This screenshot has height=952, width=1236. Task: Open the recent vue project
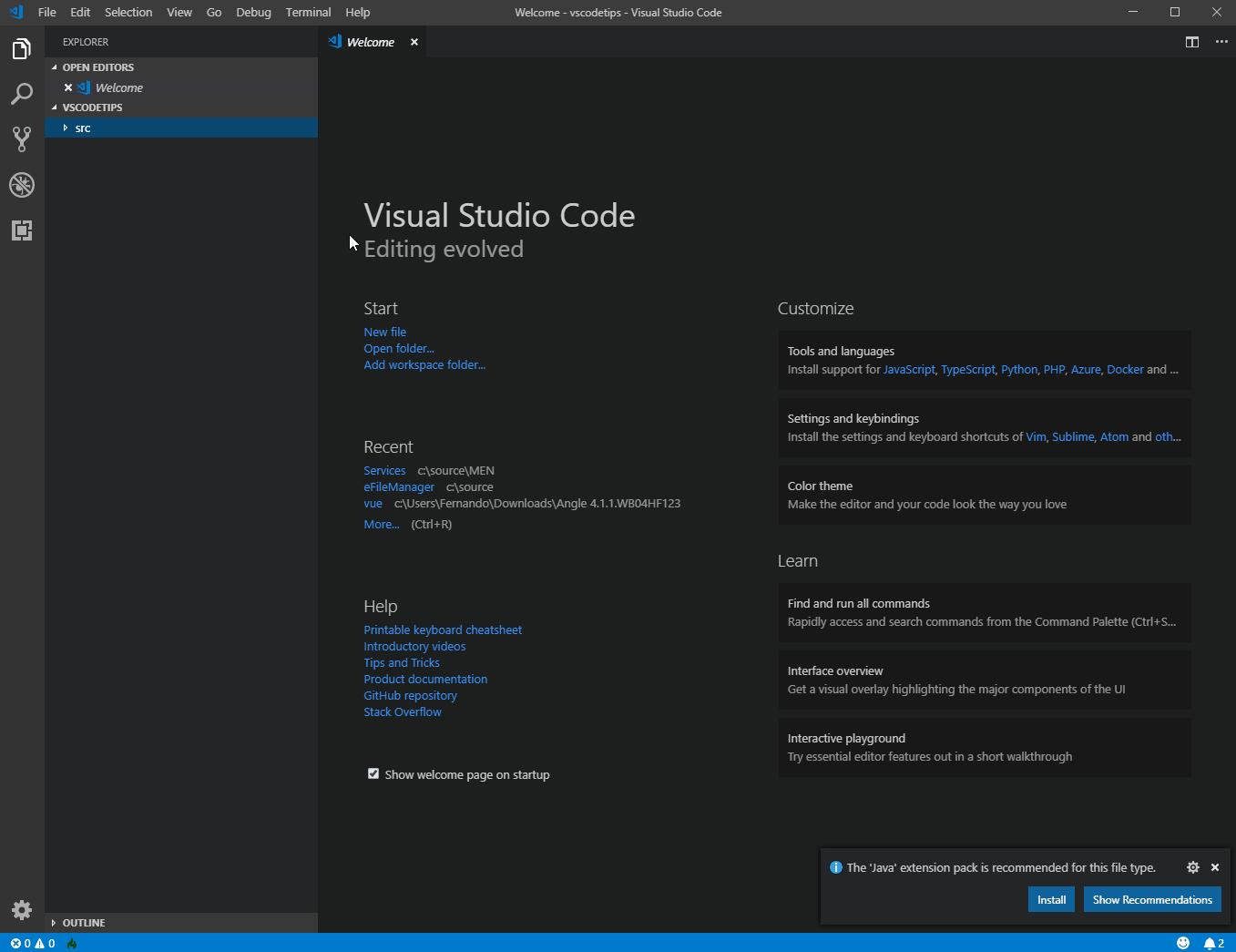[x=373, y=504]
